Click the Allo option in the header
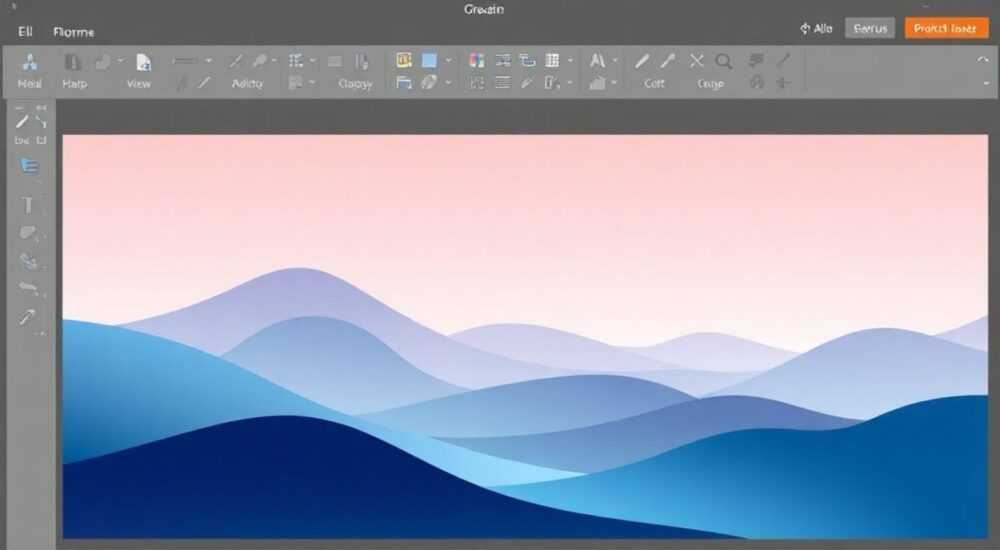The height and width of the screenshot is (550, 1000). pyautogui.click(x=816, y=29)
